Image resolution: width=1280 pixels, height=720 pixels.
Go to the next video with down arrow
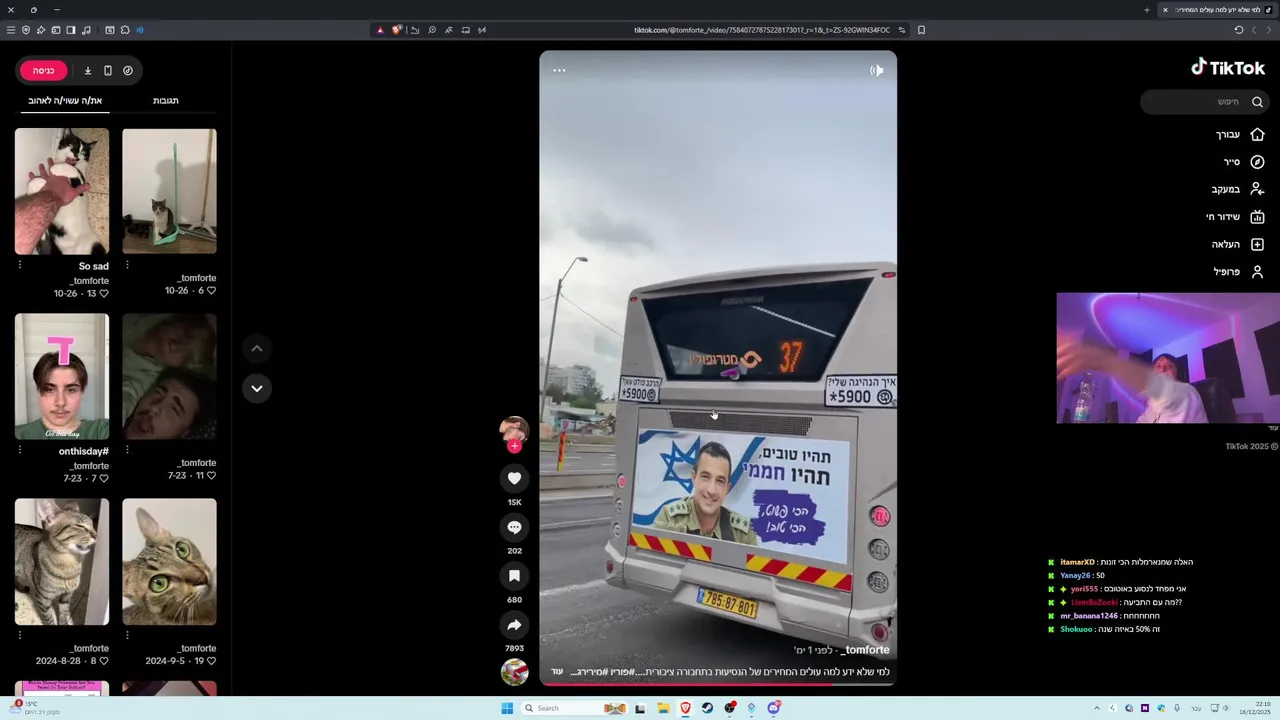tap(257, 388)
